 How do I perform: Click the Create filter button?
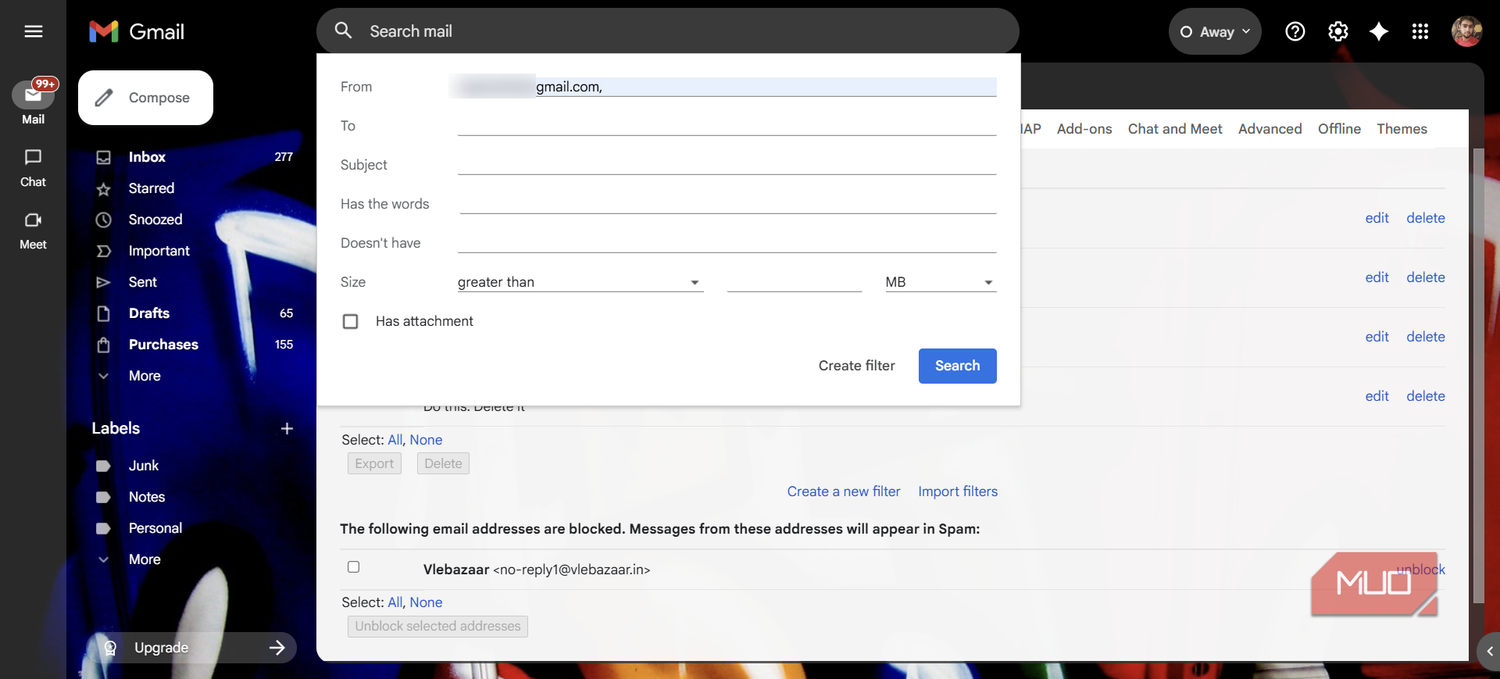coord(857,366)
